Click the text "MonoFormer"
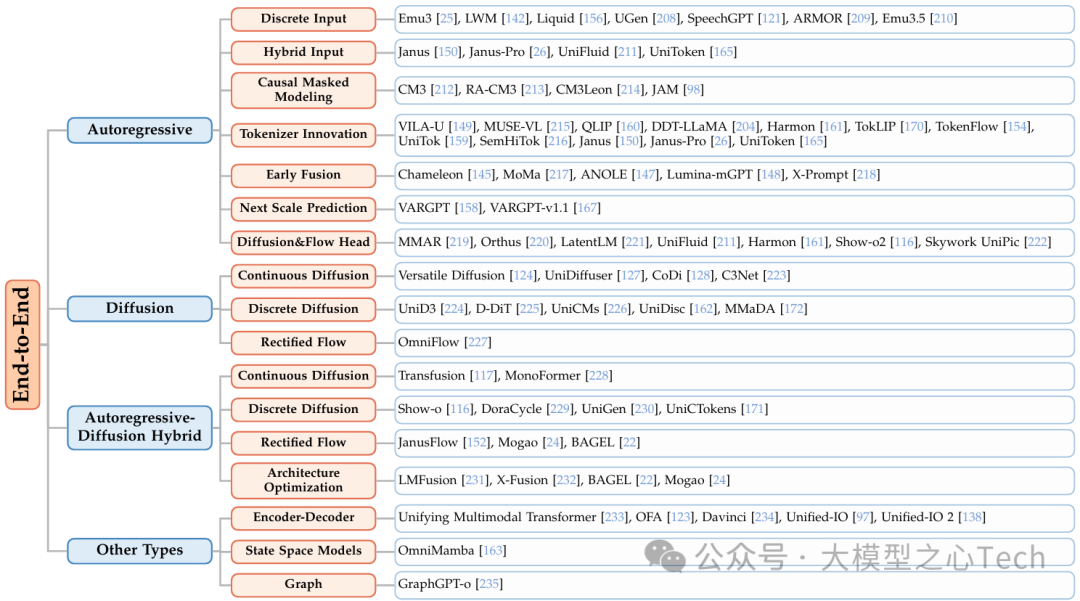 pos(543,376)
